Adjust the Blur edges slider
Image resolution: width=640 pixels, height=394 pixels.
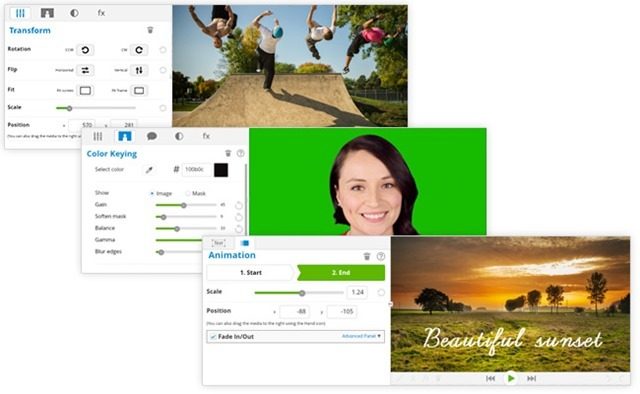[x=179, y=252]
